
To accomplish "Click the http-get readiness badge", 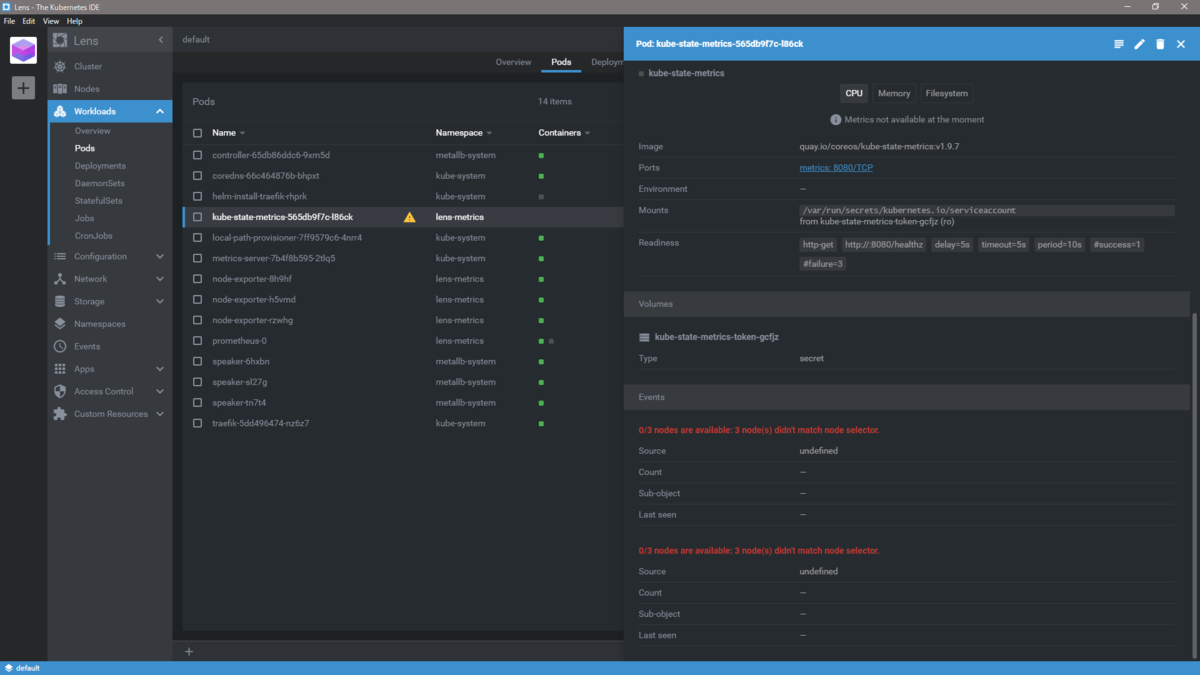I will [818, 244].
